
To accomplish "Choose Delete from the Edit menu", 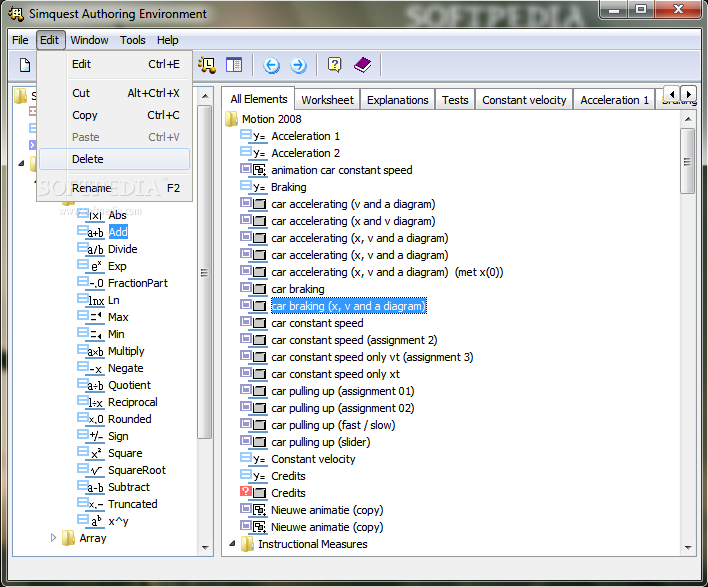I will pos(114,159).
